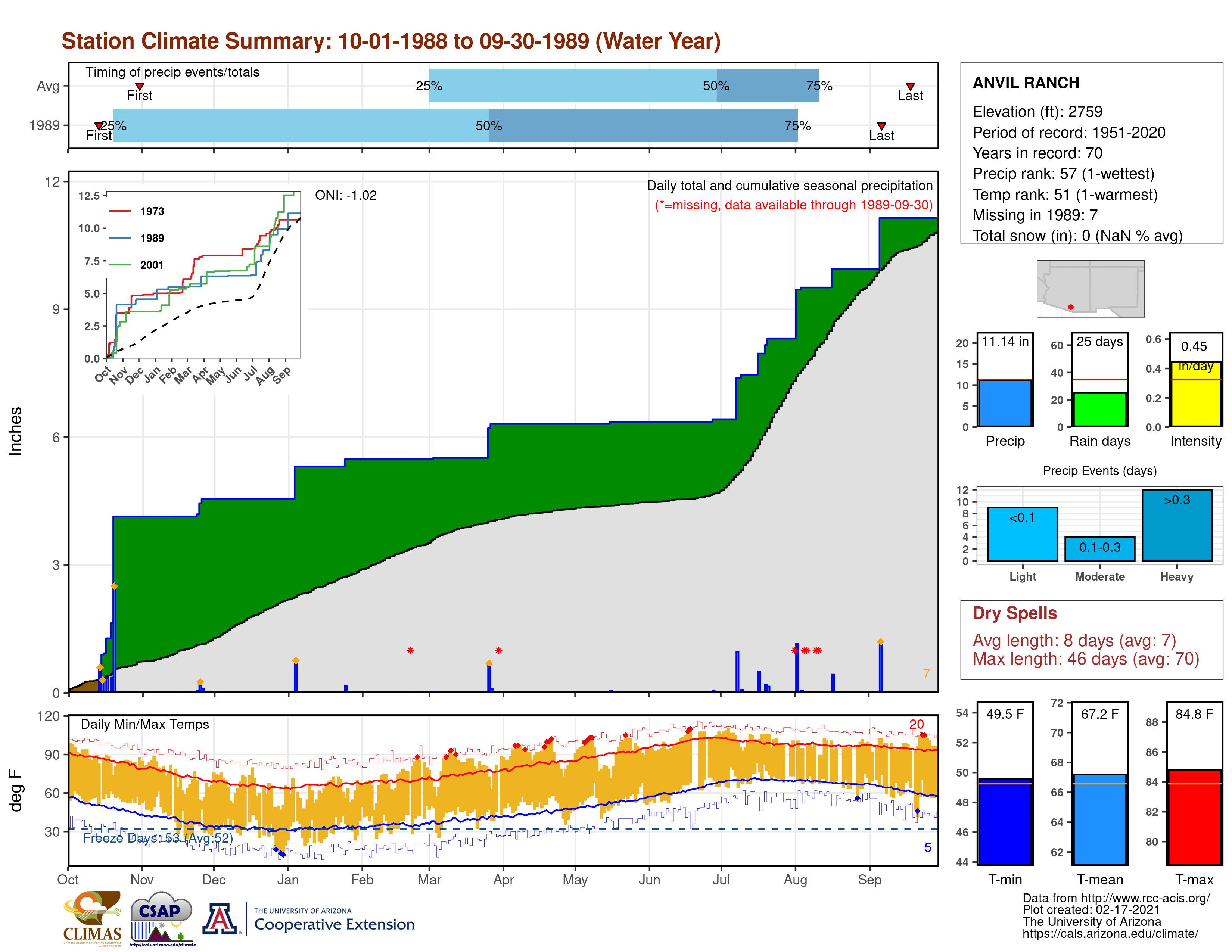Click the Jan label on the bottom axis
Image resolution: width=1232 pixels, height=952 pixels.
[288, 880]
